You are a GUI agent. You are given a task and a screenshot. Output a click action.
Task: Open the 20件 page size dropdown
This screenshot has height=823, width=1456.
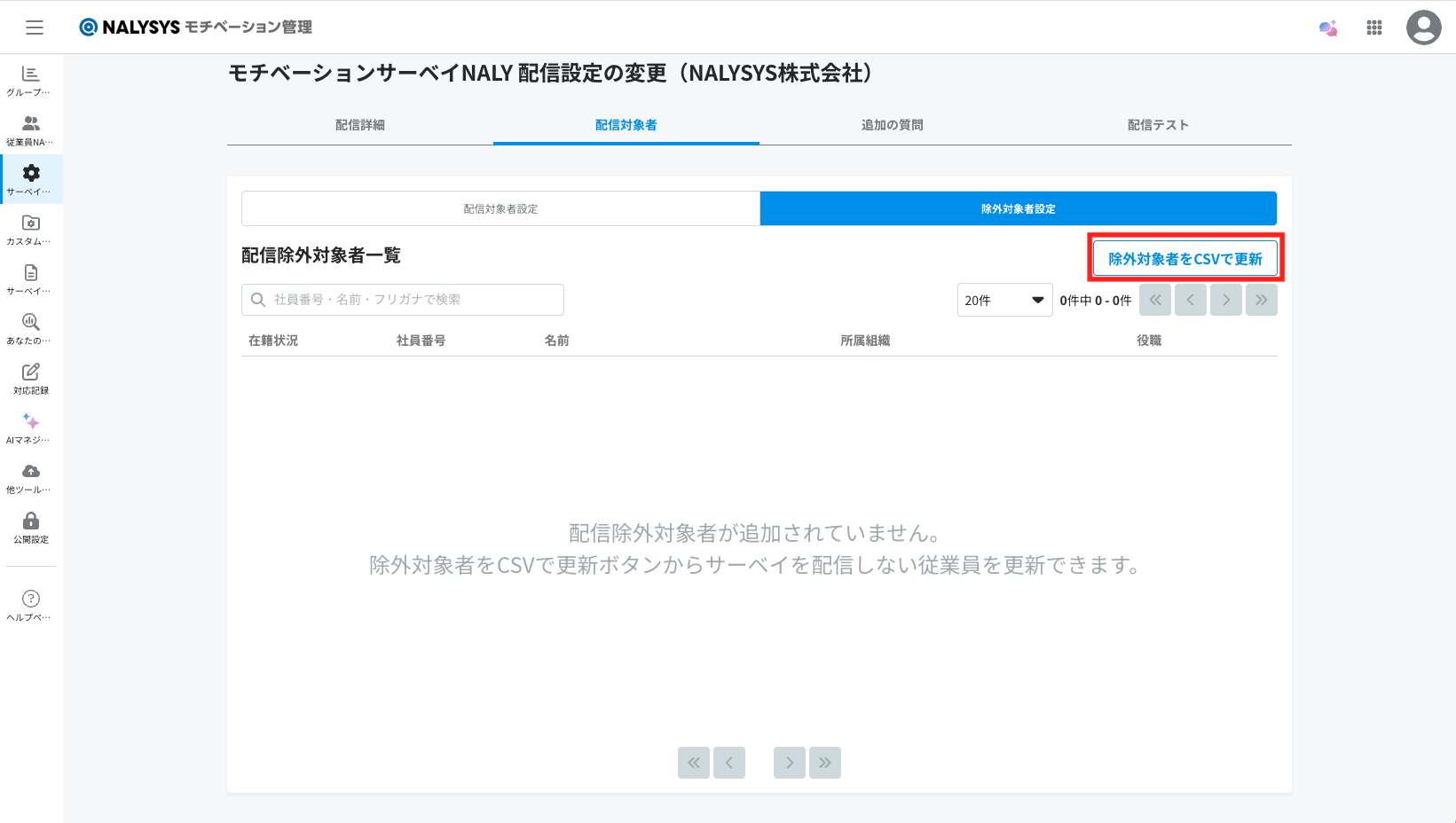(x=1004, y=300)
